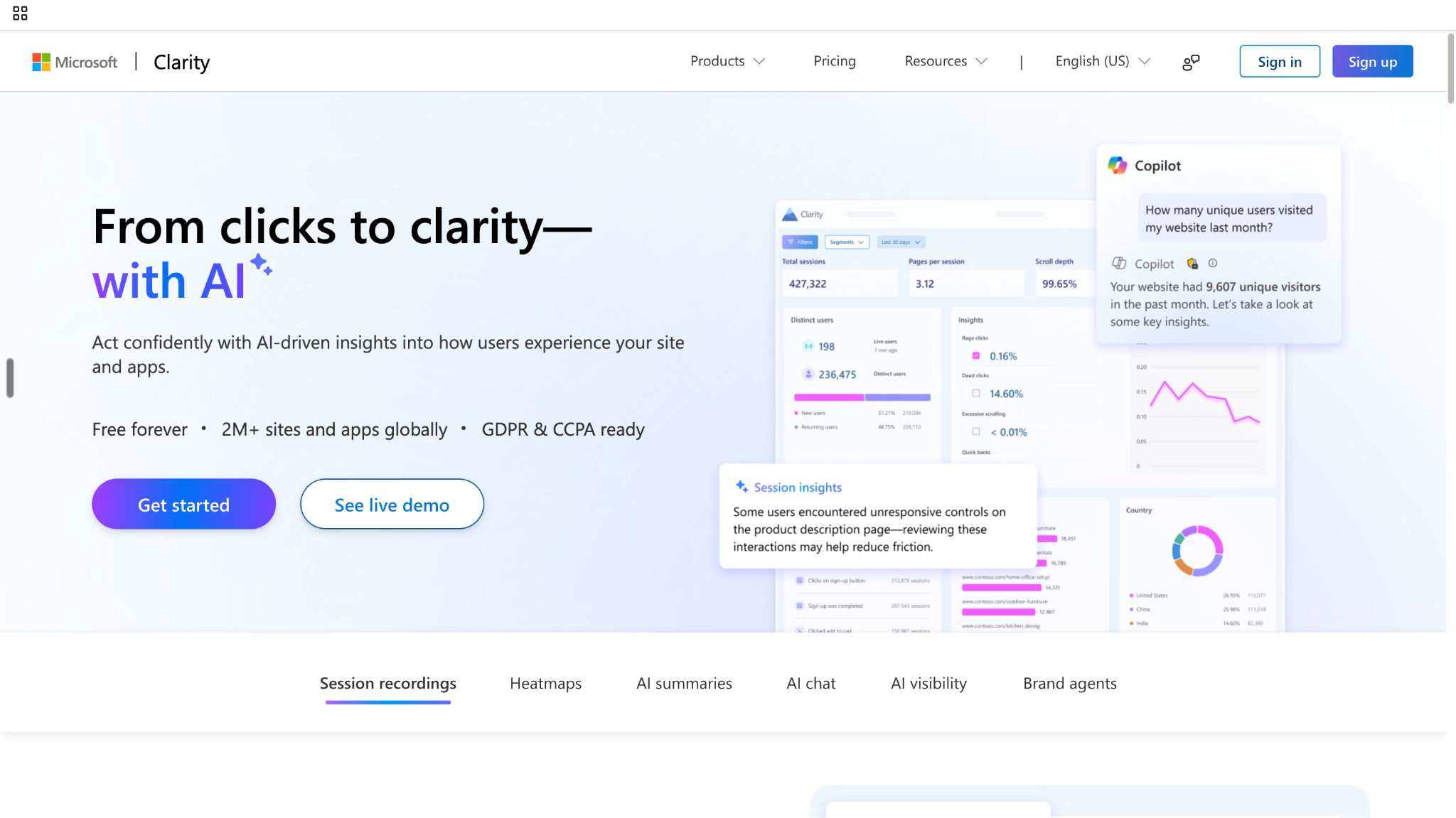Select the Session recordings tab
1456x818 pixels.
(387, 684)
